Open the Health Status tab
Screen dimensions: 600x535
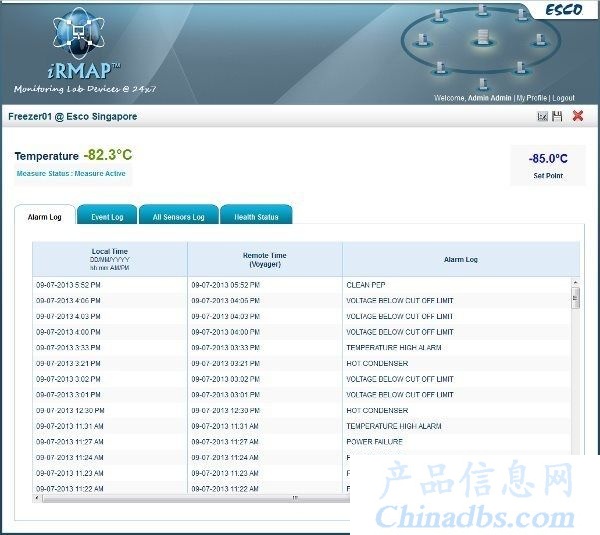coord(256,217)
